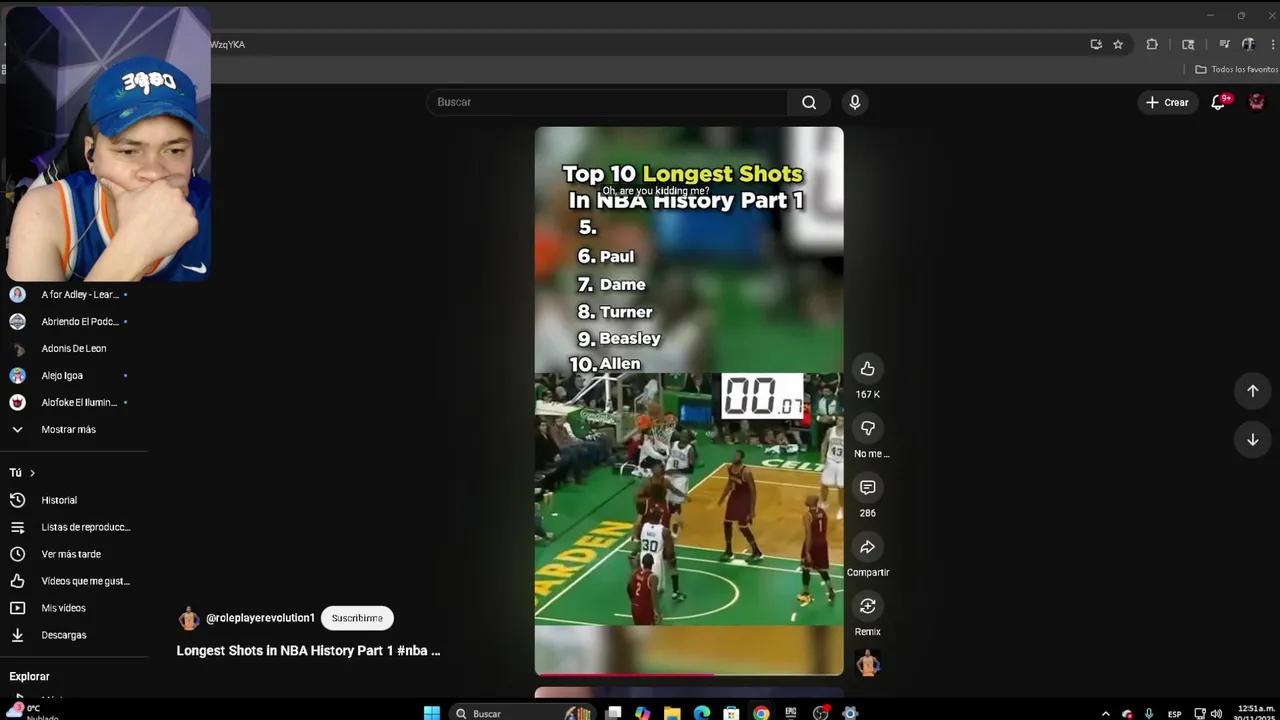Screen dimensions: 1280x720
Task: Click the sound track avatar below Remix
Action: click(868, 663)
